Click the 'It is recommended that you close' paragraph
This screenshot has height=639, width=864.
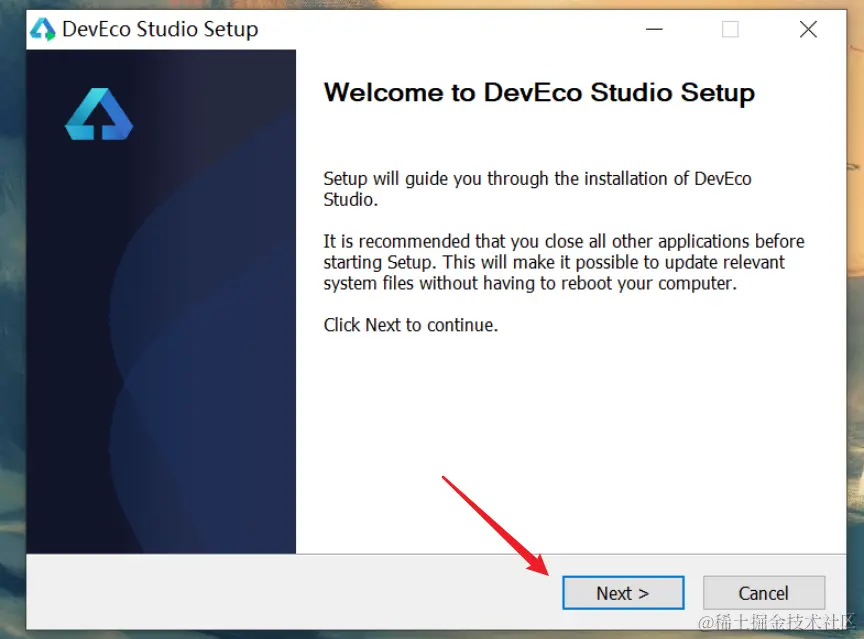point(564,262)
